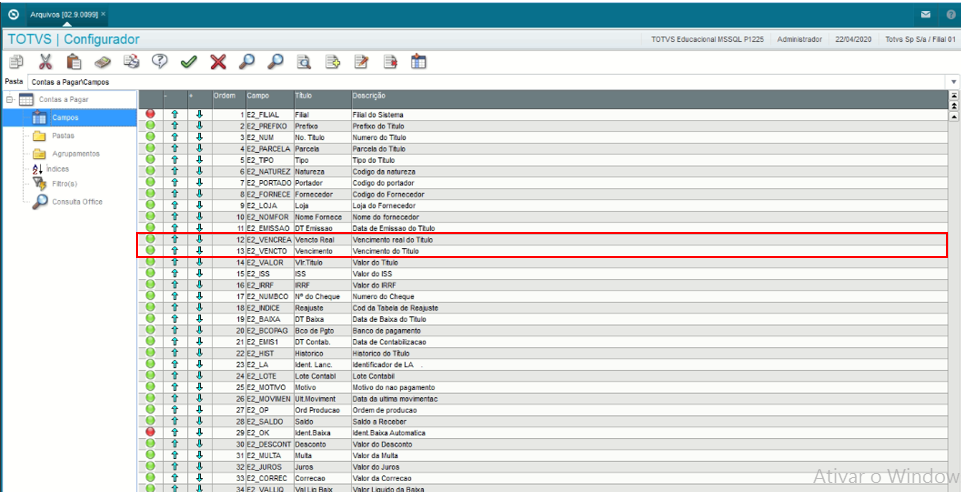
Task: Click the table structure toolbar icon
Action: (419, 62)
